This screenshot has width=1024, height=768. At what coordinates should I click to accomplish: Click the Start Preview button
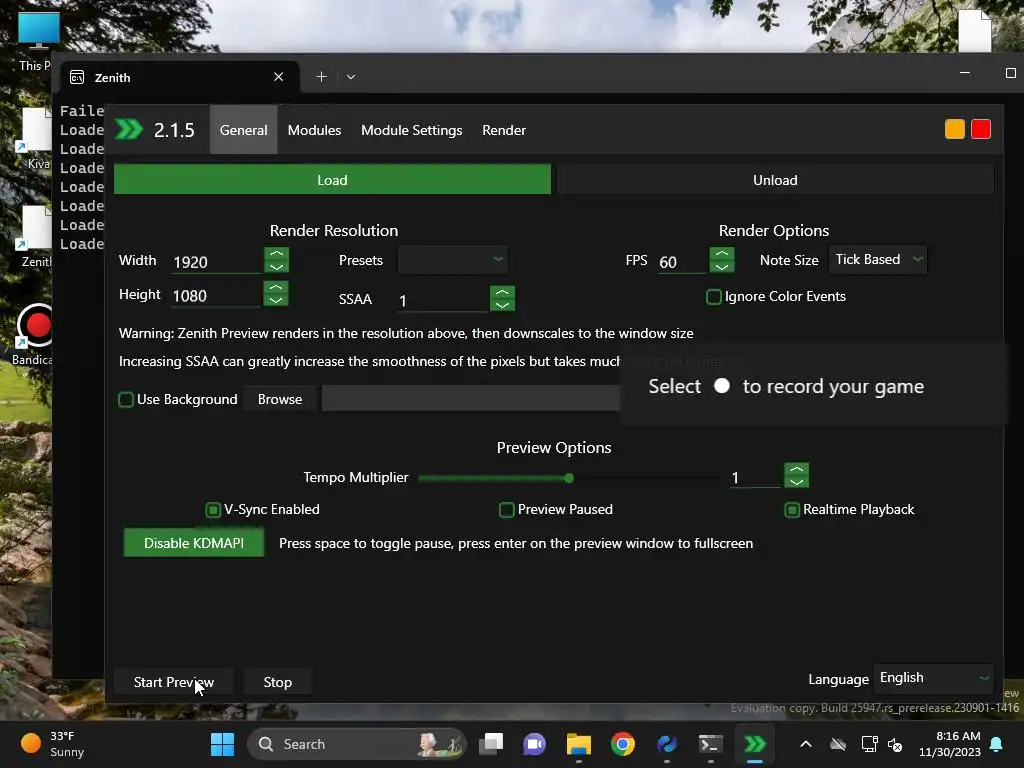coord(174,682)
